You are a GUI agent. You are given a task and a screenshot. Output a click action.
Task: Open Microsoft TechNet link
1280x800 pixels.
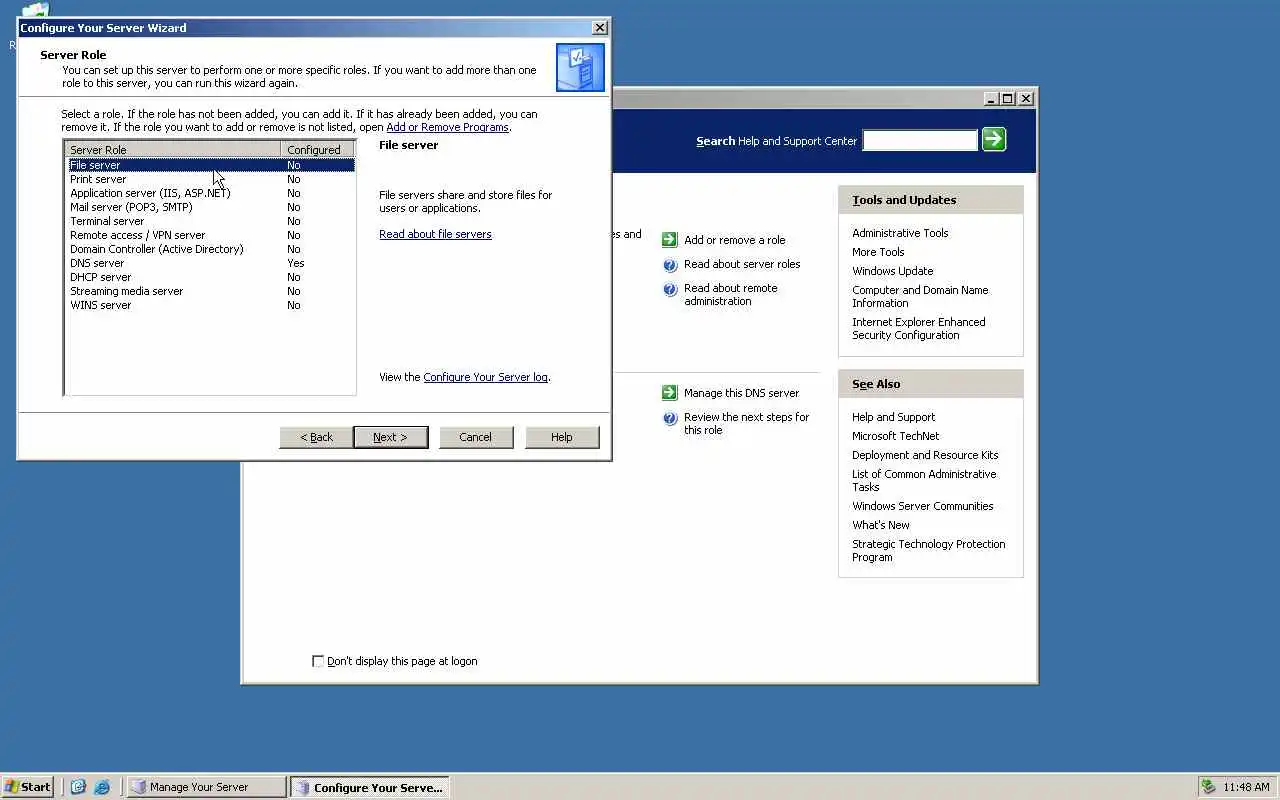[895, 436]
